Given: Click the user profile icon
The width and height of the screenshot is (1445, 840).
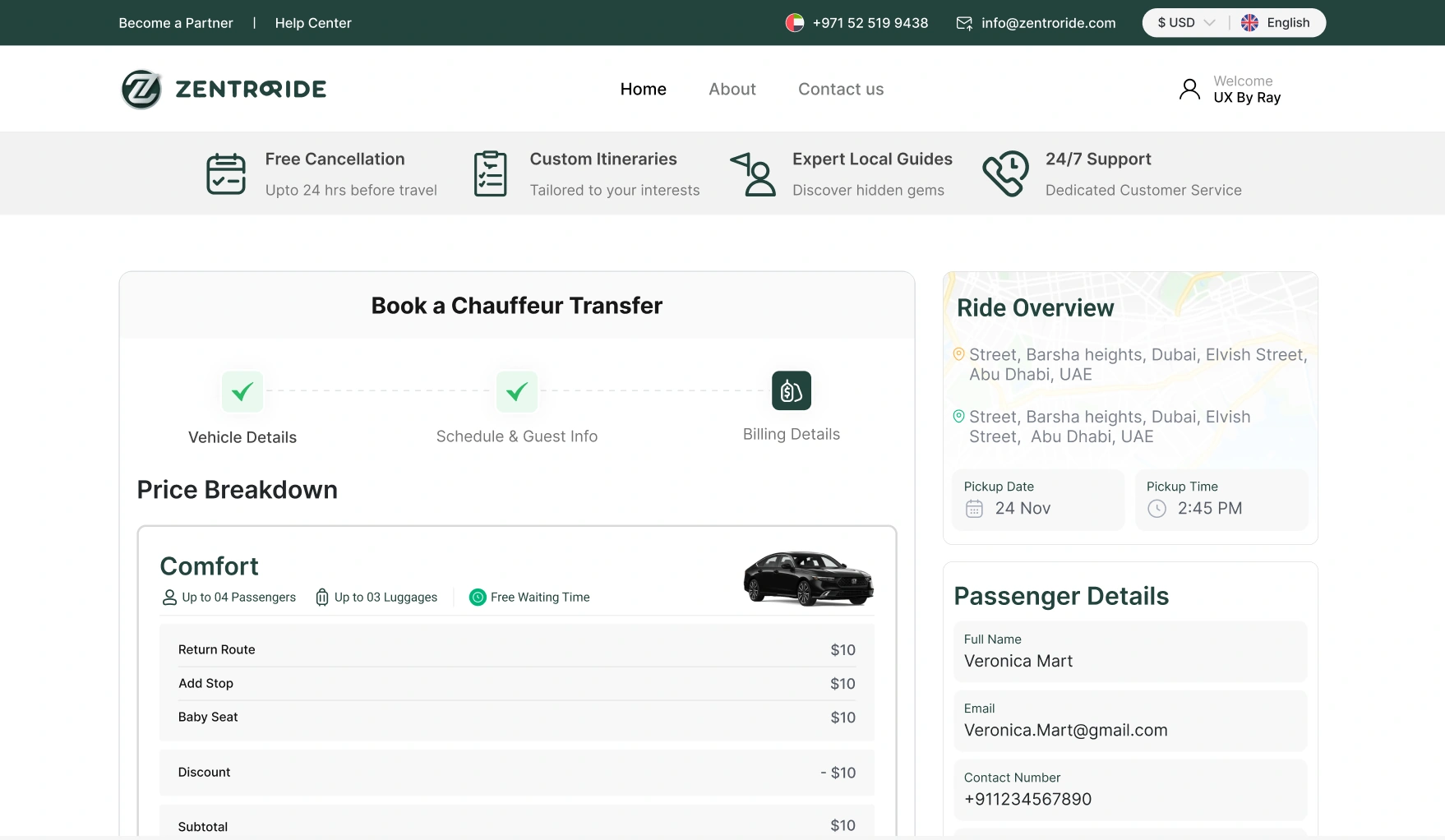Looking at the screenshot, I should (x=1189, y=89).
